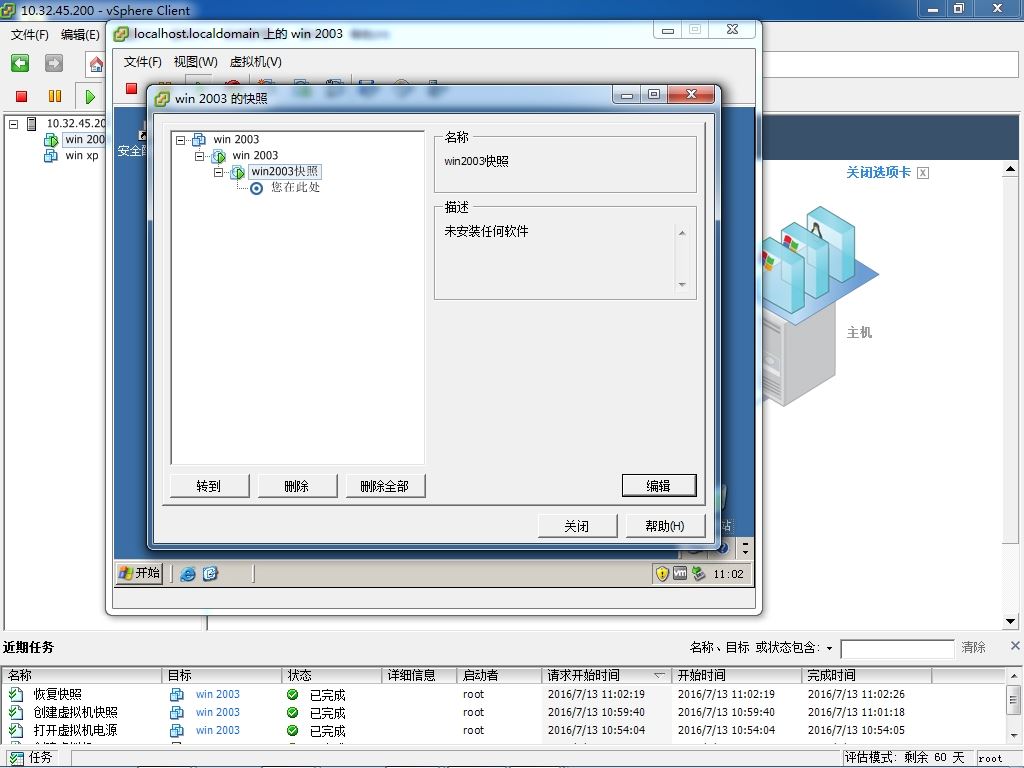Close recent tasks panel with X
Viewport: 1024px width, 768px height.
[x=1015, y=645]
